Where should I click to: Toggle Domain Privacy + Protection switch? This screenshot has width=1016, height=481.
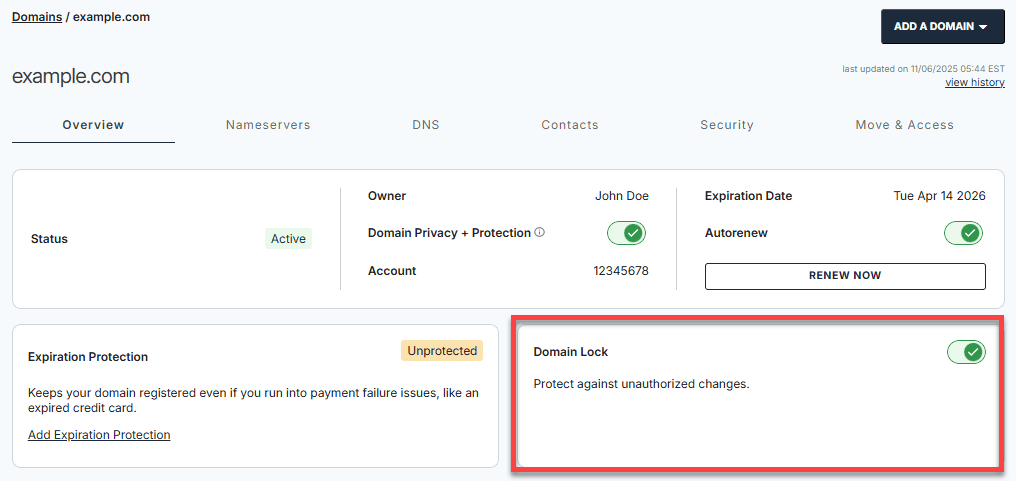click(627, 233)
